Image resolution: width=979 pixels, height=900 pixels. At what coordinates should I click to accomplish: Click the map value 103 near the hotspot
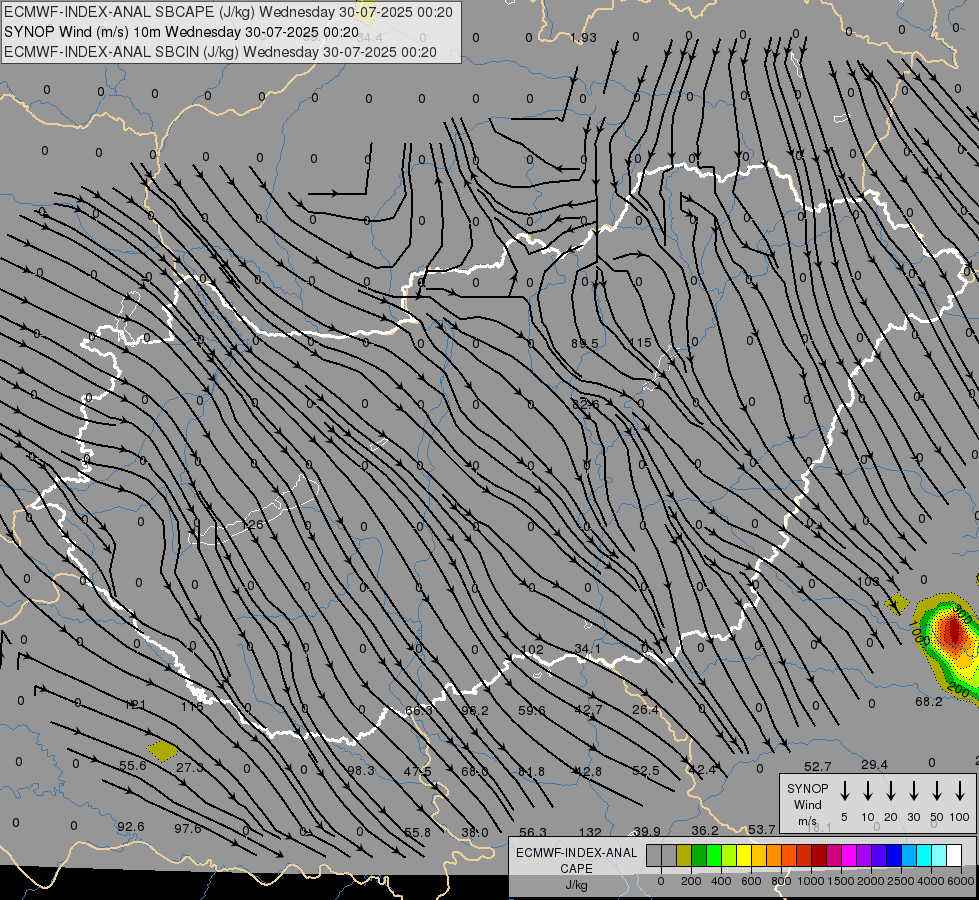868,581
